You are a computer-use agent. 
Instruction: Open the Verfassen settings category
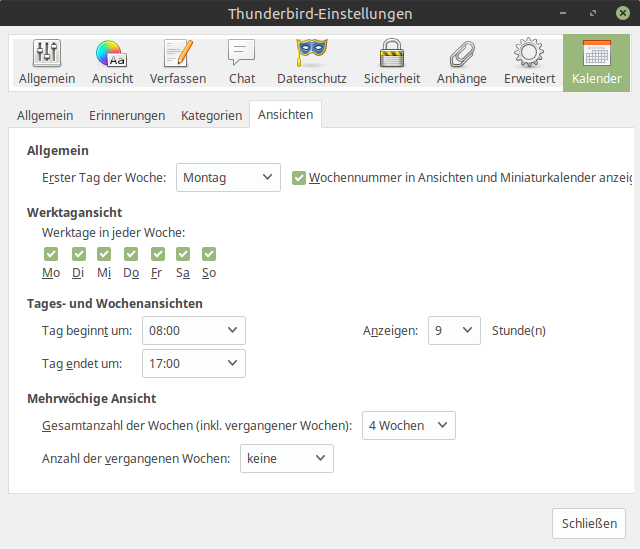click(x=178, y=62)
